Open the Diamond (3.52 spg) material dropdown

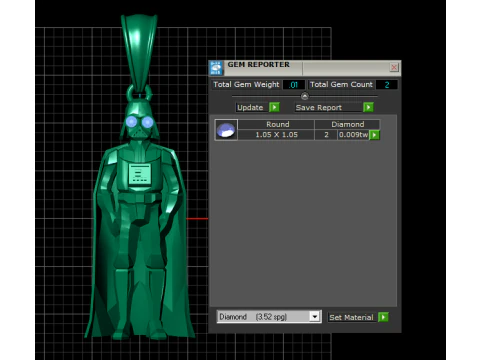tap(269, 316)
